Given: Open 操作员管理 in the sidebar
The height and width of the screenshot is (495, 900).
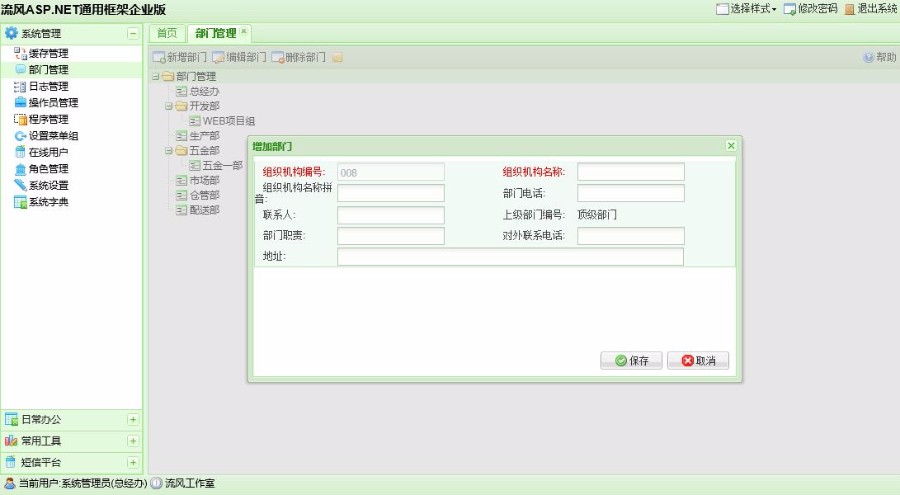Looking at the screenshot, I should point(53,102).
